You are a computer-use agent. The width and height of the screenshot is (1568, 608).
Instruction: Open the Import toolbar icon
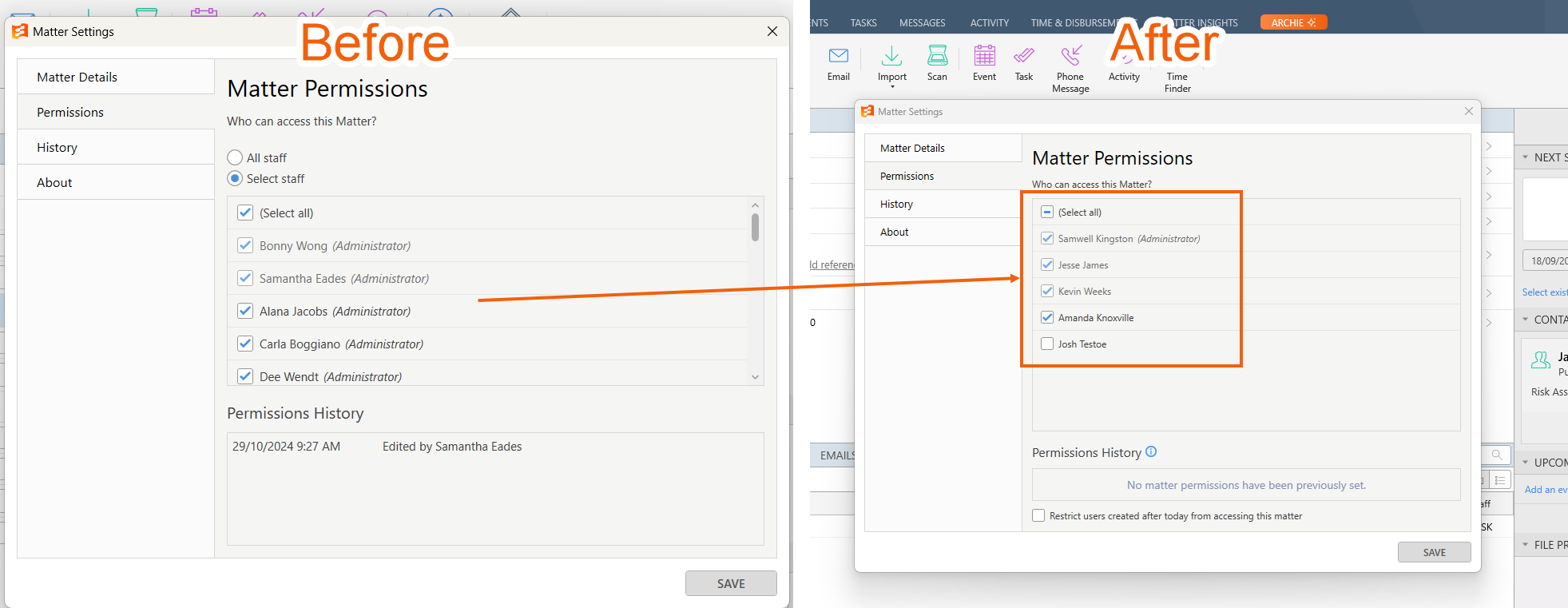pos(891,56)
